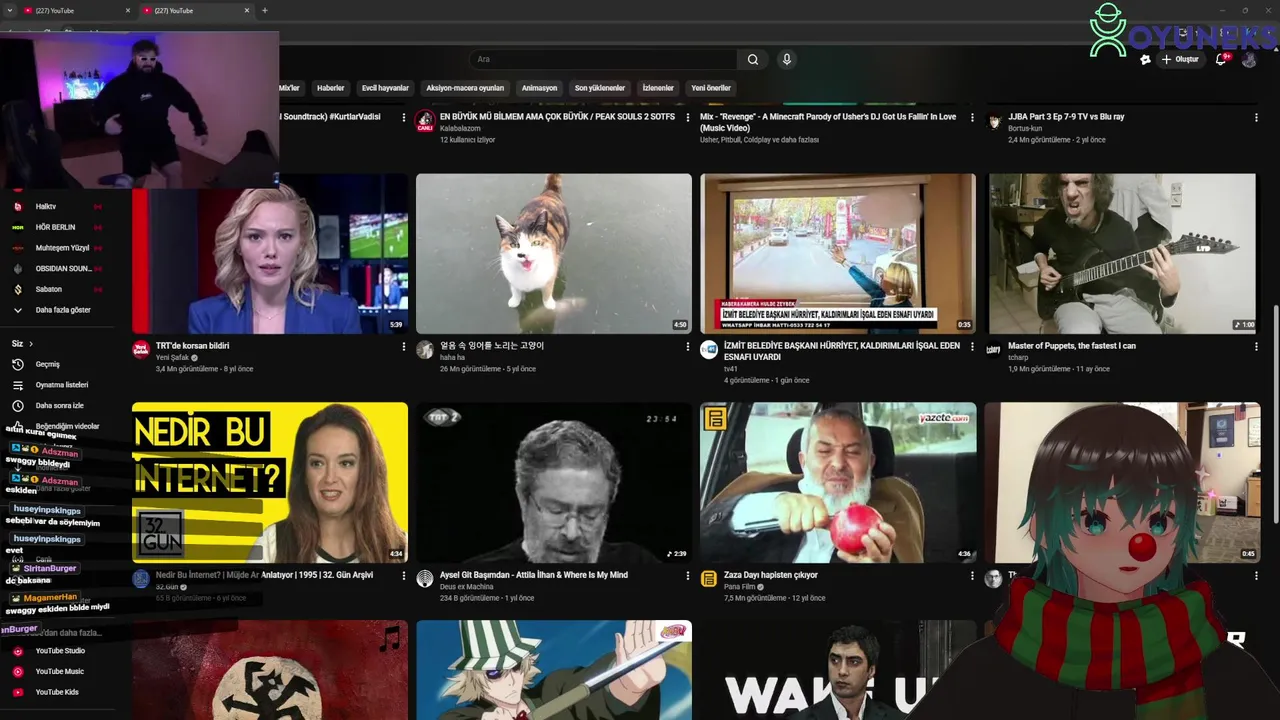Open options menu for Master of Puppets
Viewport: 1280px width, 720px height.
point(1256,347)
